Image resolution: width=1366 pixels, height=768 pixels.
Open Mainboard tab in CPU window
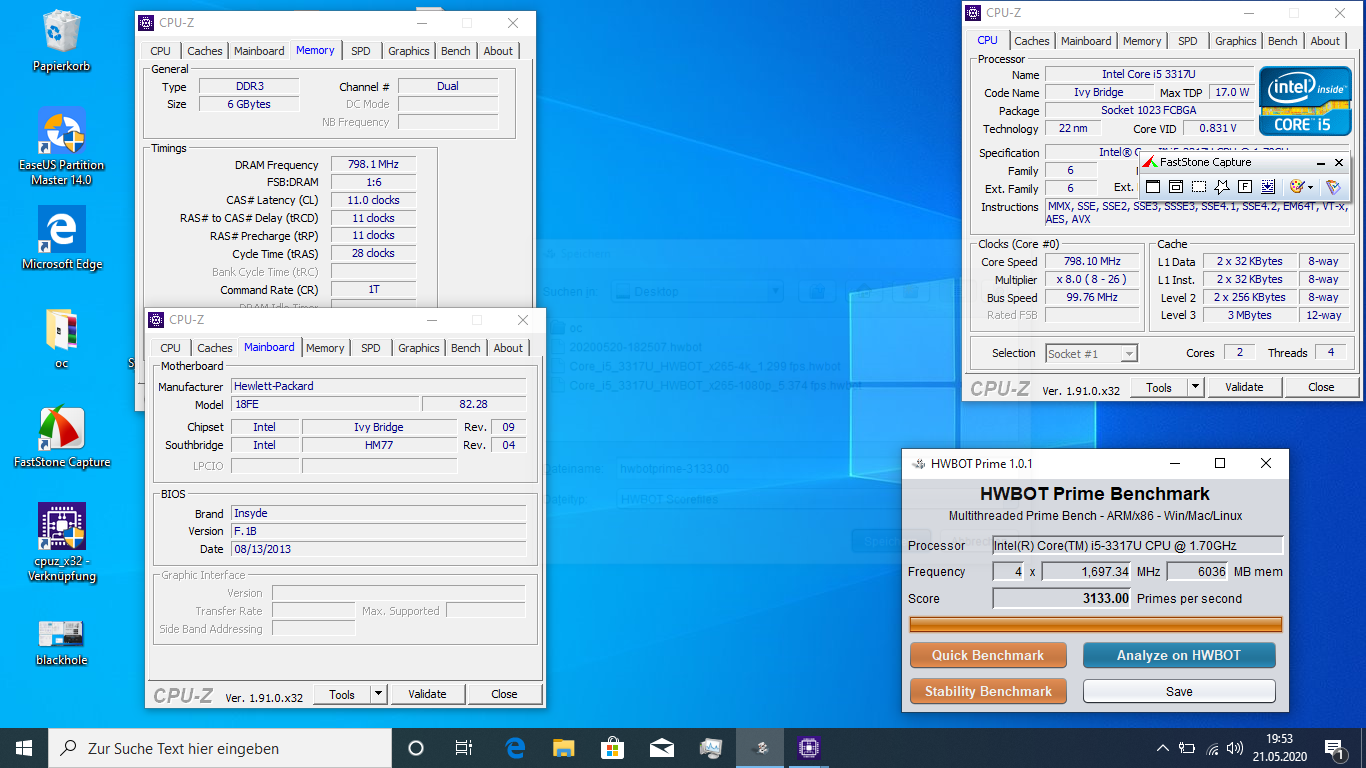click(1086, 41)
